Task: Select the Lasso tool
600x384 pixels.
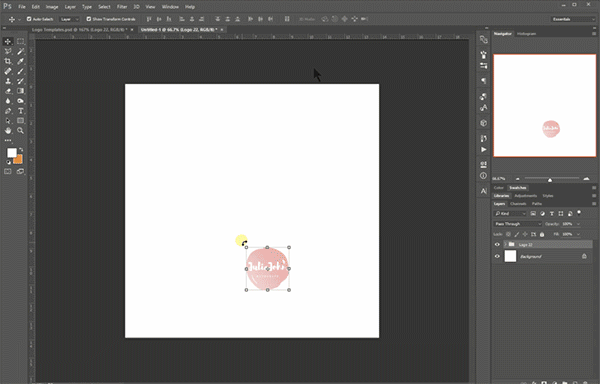Action: coord(8,51)
